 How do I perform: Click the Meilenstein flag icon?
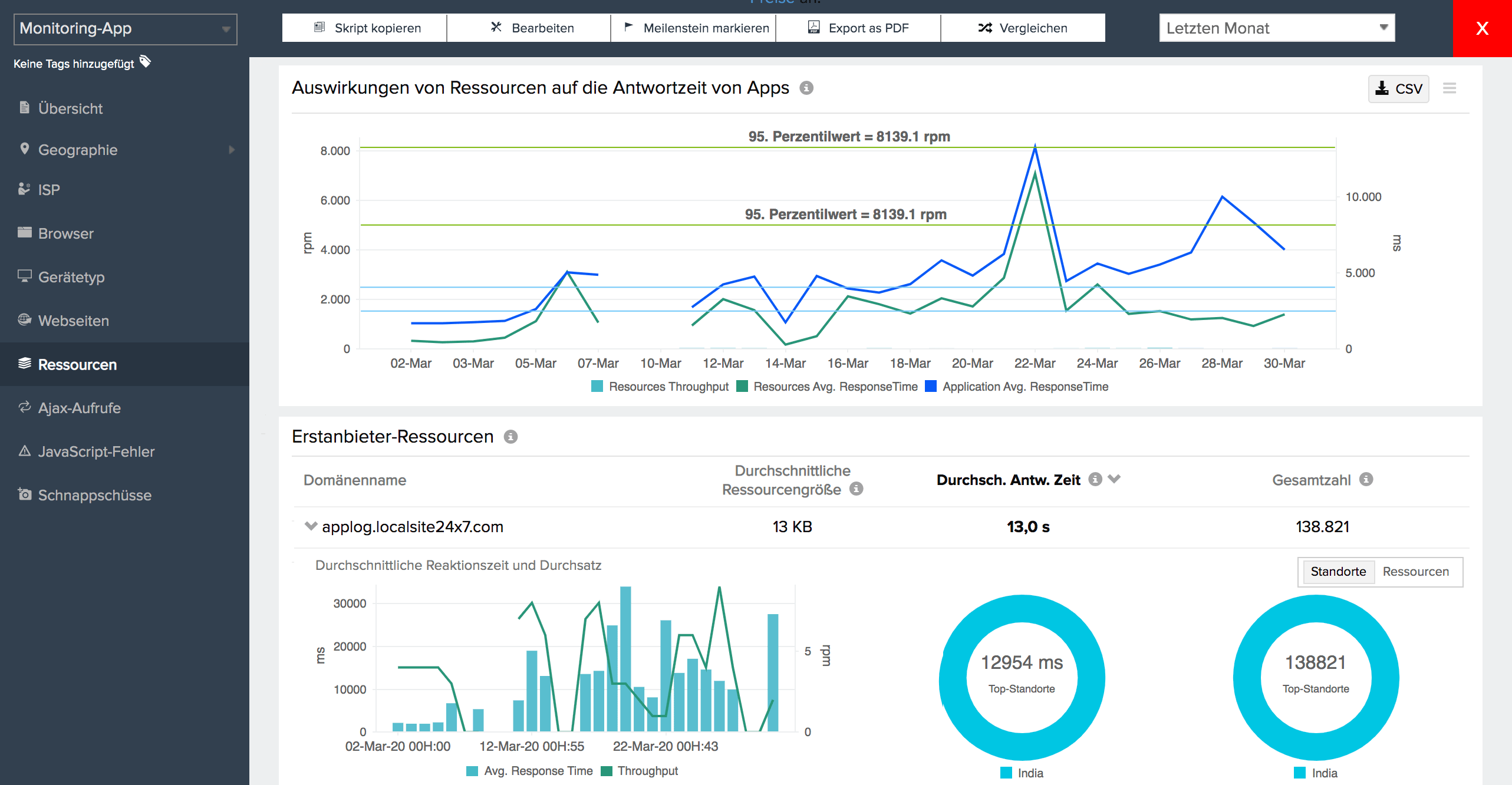(x=628, y=27)
